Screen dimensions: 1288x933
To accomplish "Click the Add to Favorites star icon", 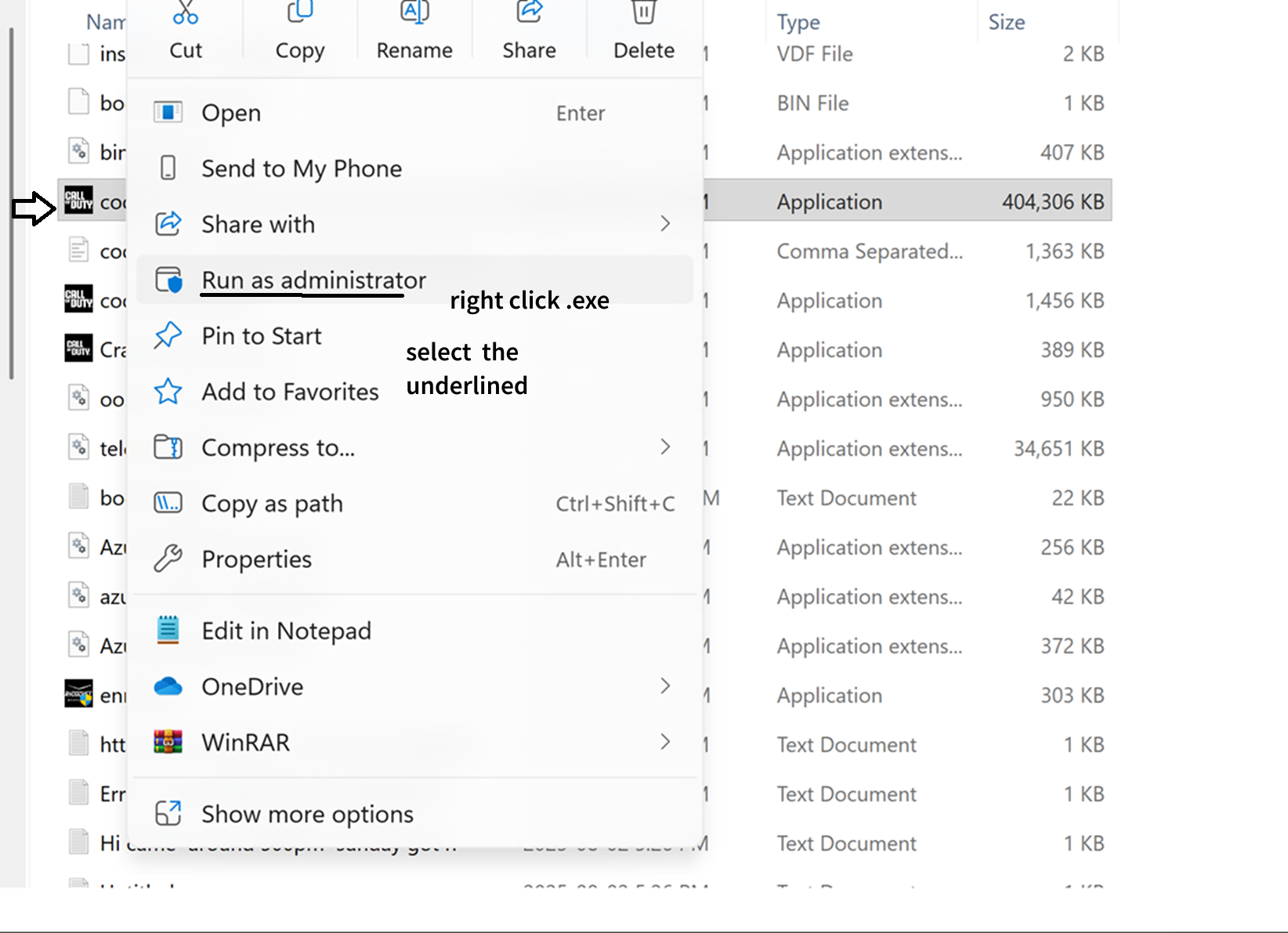I will 168,391.
